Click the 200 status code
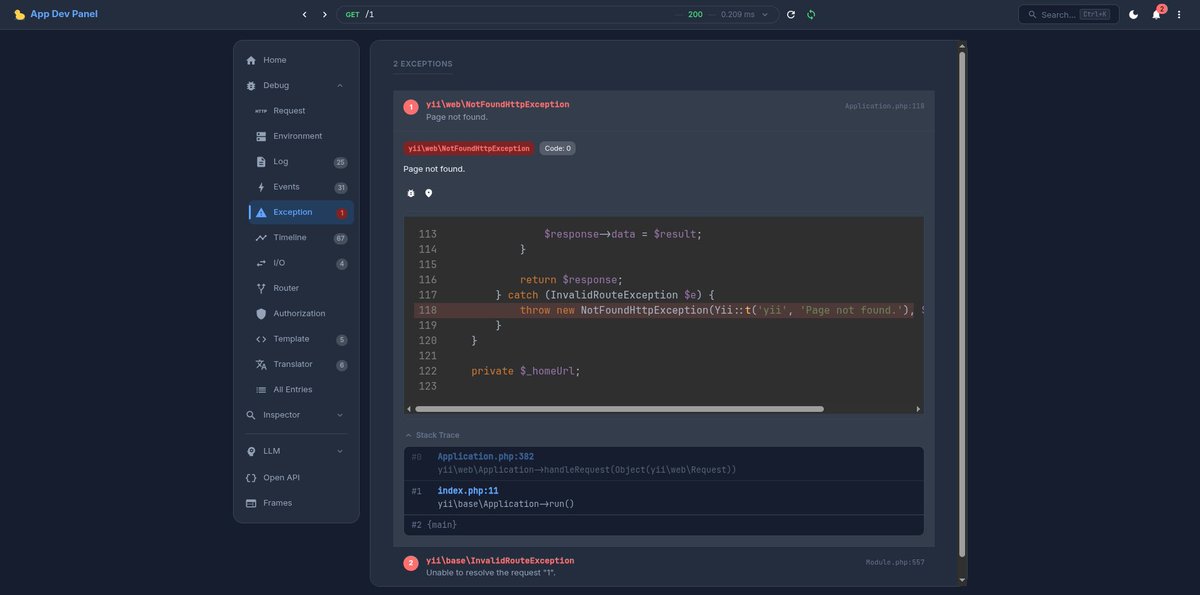Image resolution: width=1200 pixels, height=595 pixels. pyautogui.click(x=695, y=14)
